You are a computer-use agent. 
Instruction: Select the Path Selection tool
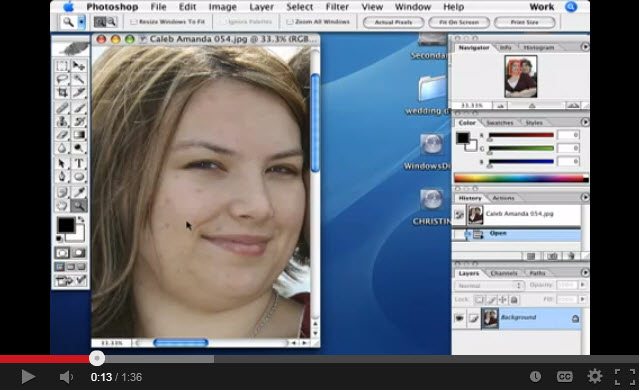point(62,163)
